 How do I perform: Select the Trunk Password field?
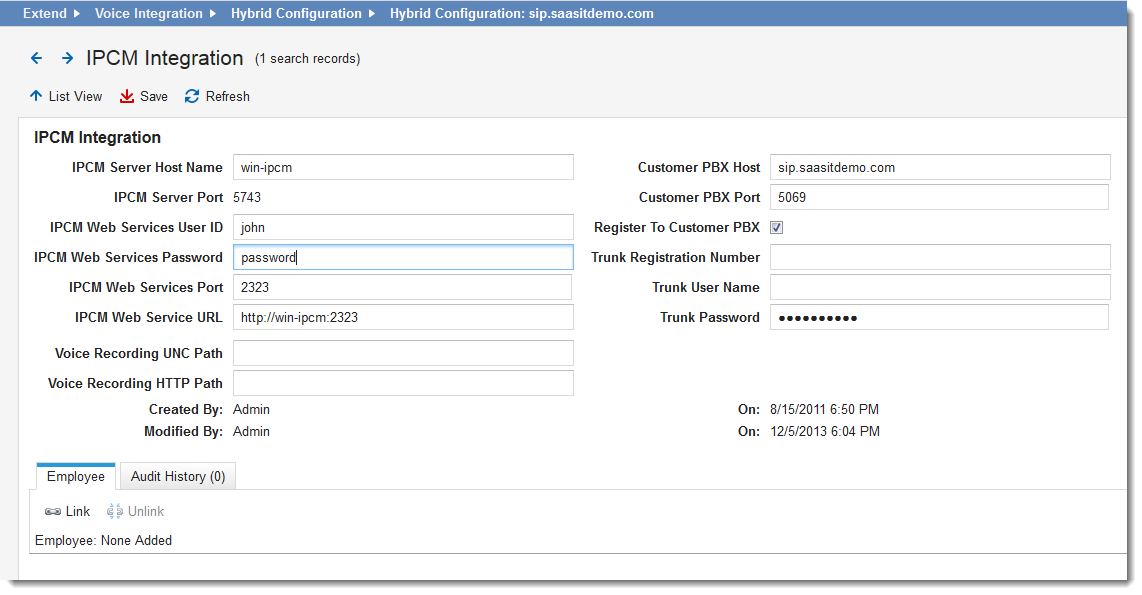click(x=939, y=317)
